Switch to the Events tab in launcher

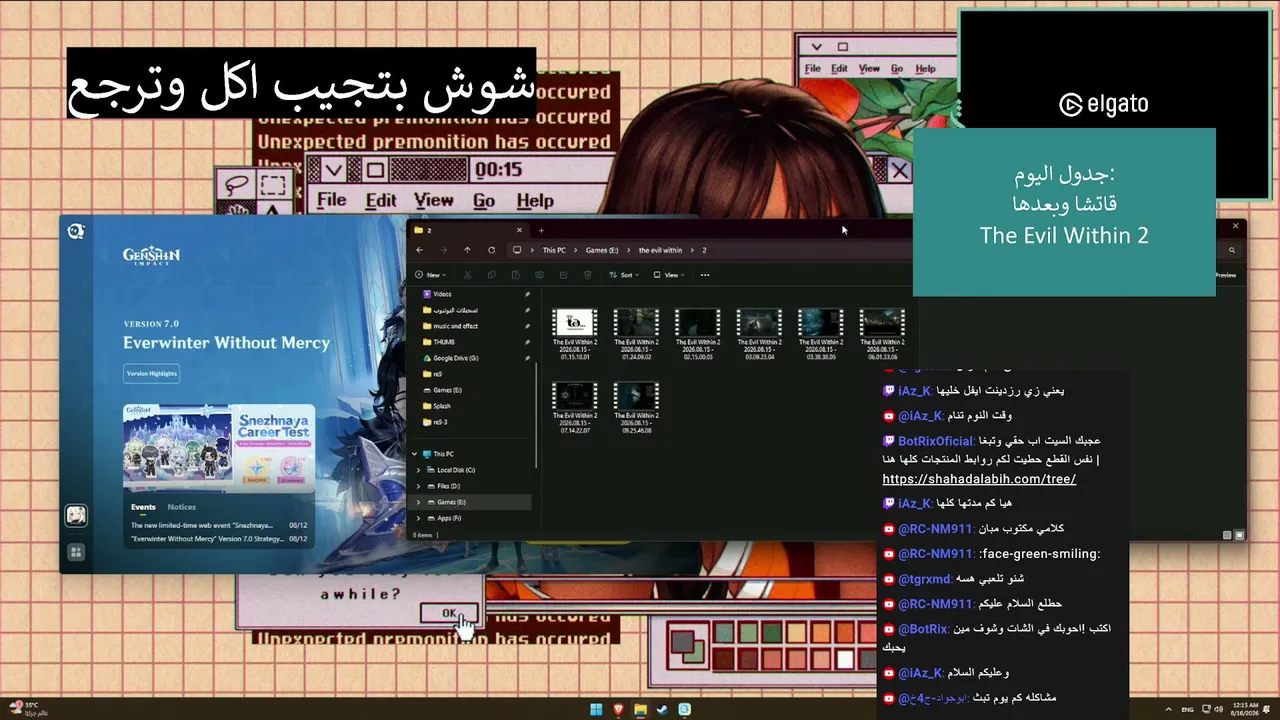coord(143,507)
